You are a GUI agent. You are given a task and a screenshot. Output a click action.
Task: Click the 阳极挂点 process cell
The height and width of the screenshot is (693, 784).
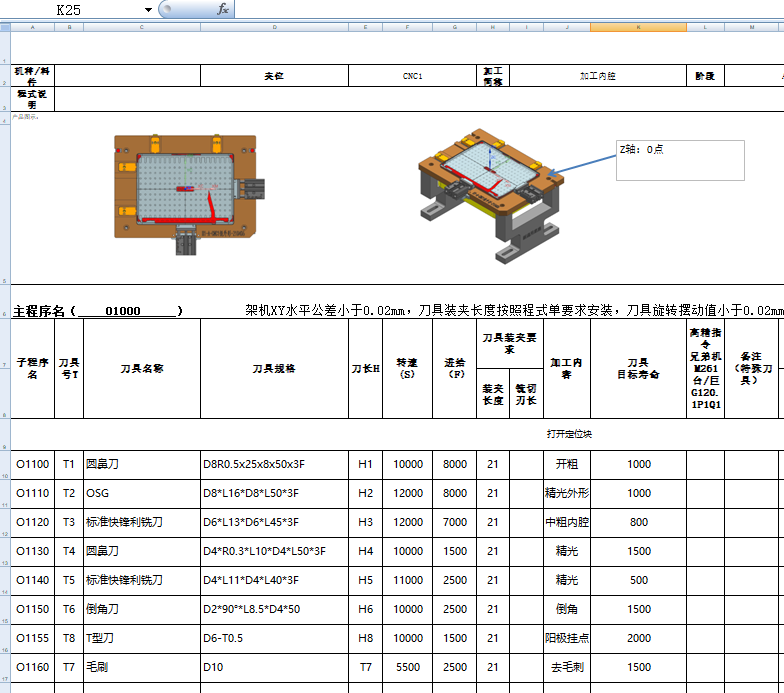pyautogui.click(x=566, y=638)
